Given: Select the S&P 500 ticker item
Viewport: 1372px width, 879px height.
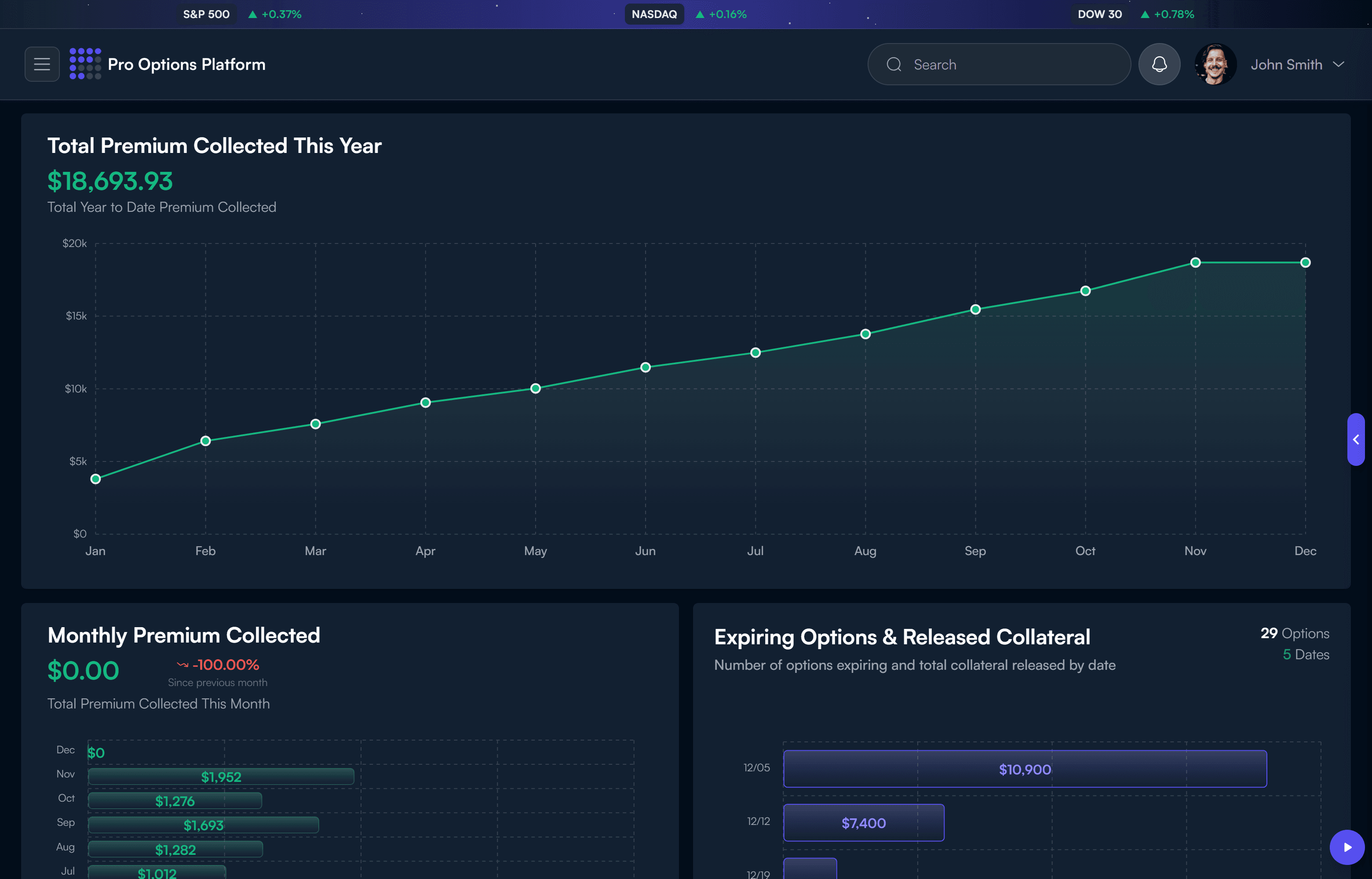Looking at the screenshot, I should (x=206, y=14).
